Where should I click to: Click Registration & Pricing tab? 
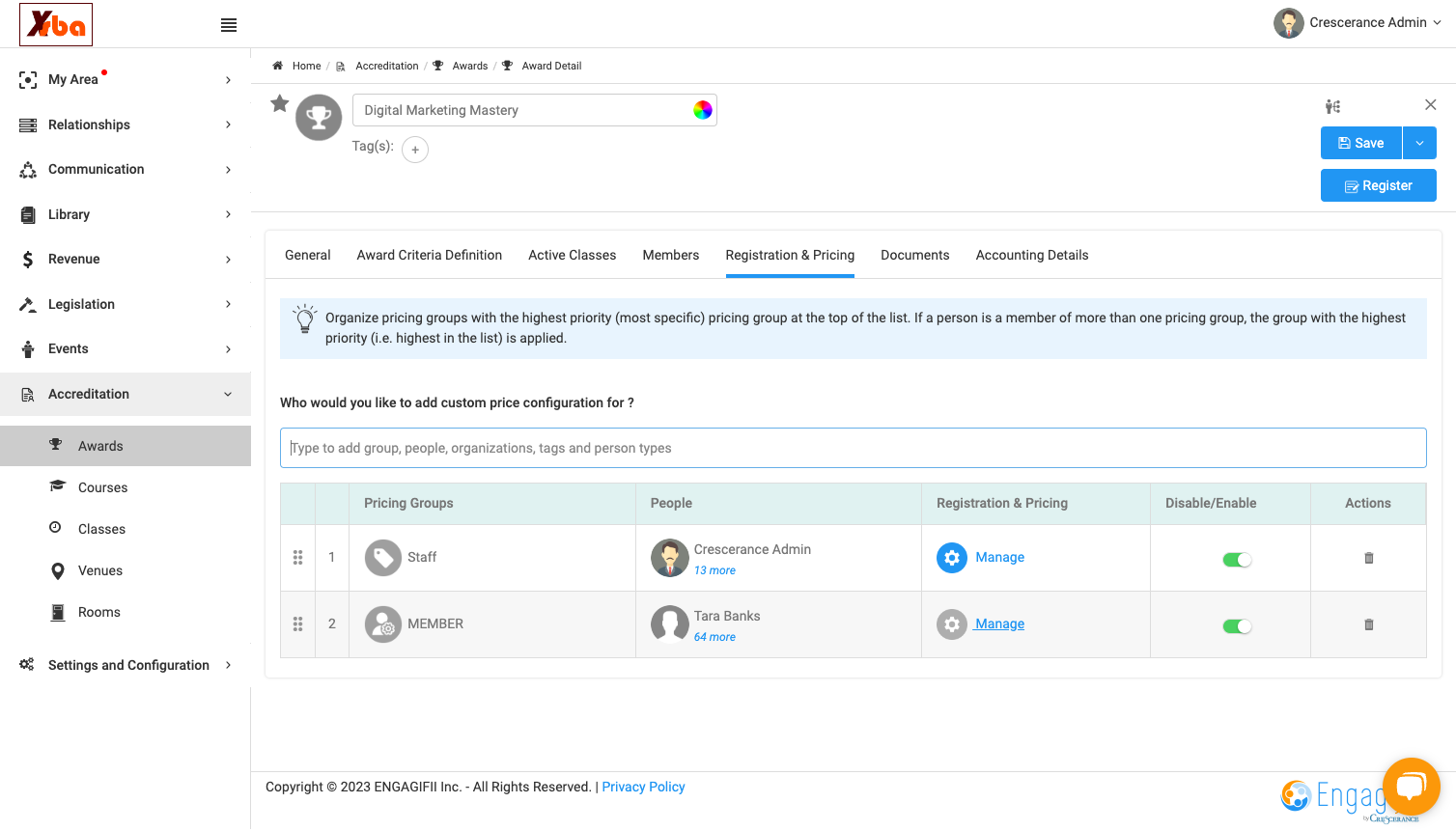[790, 255]
